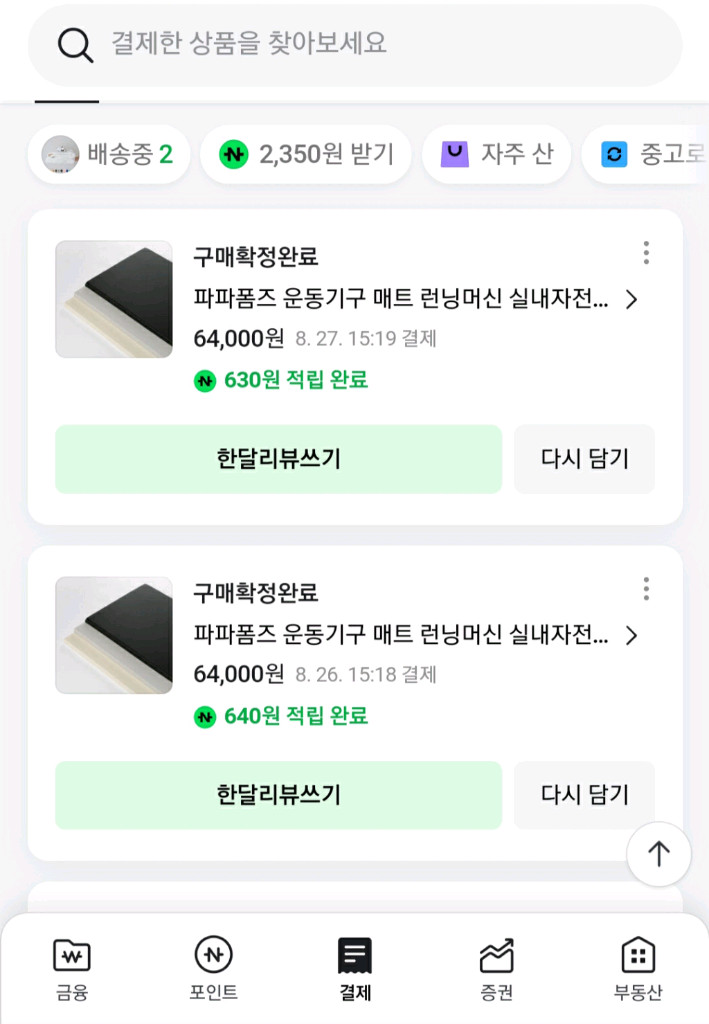Screen dimensions: 709x1024
Task: Click 다시 담기 on the second order
Action: point(584,795)
